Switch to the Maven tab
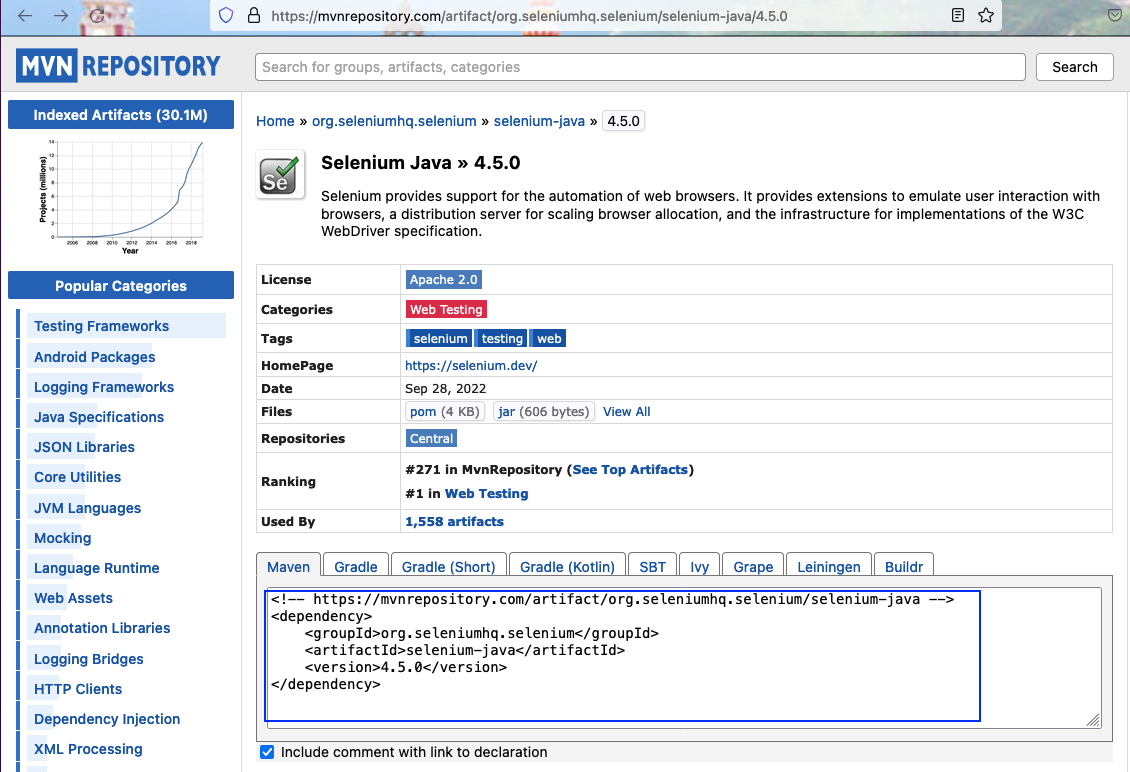Screen dimensions: 1130x772 point(288,567)
